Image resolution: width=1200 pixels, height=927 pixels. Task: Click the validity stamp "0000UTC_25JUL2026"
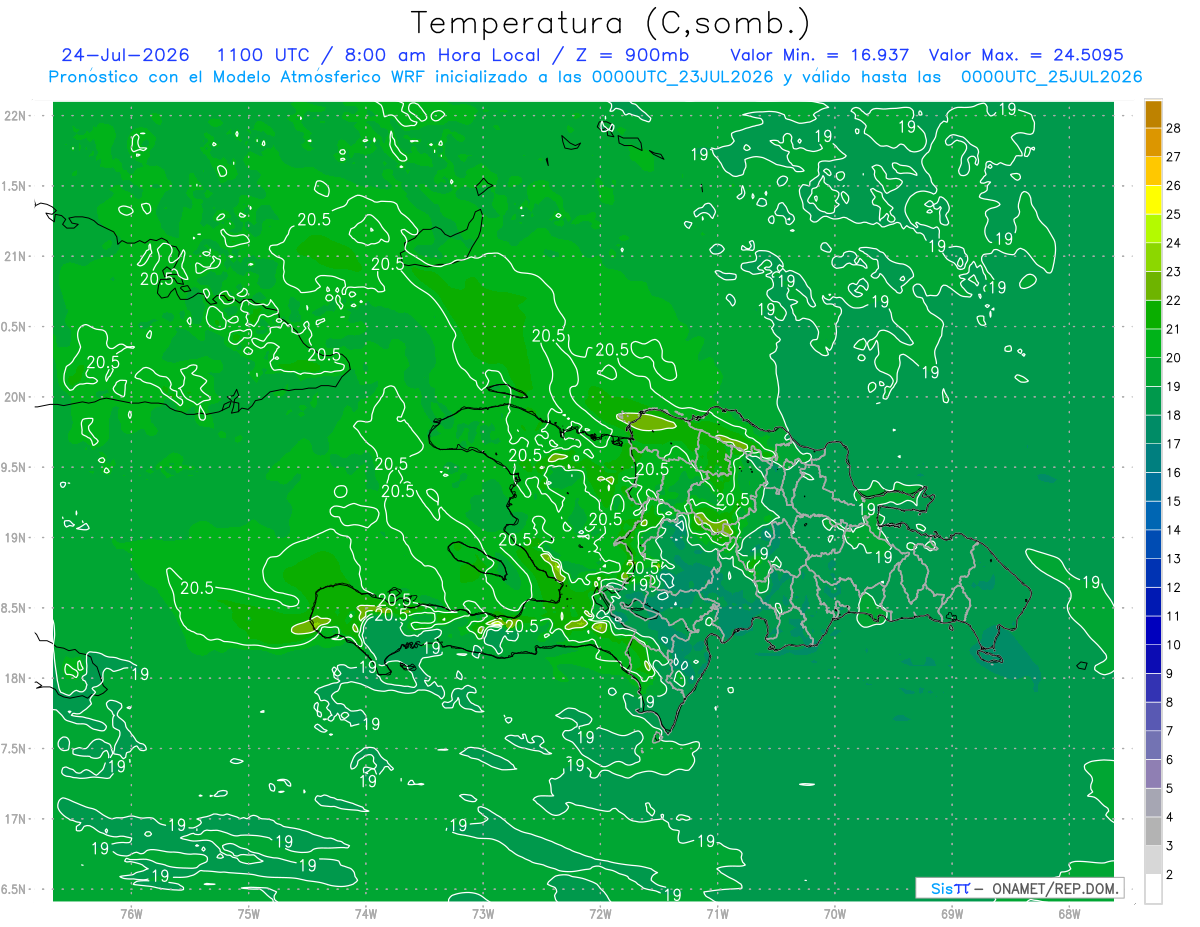point(1051,77)
